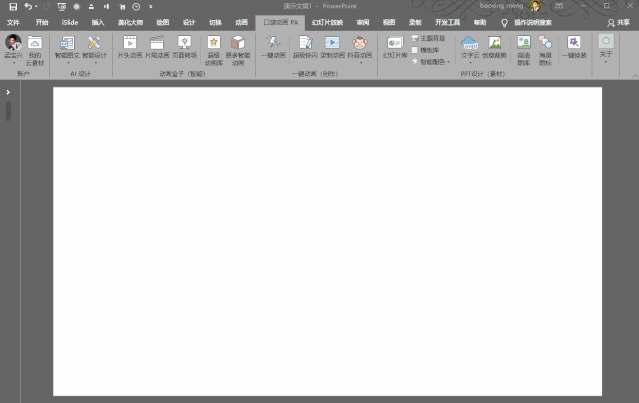Click the 共享 share button
This screenshot has width=639, height=403.
pyautogui.click(x=618, y=22)
